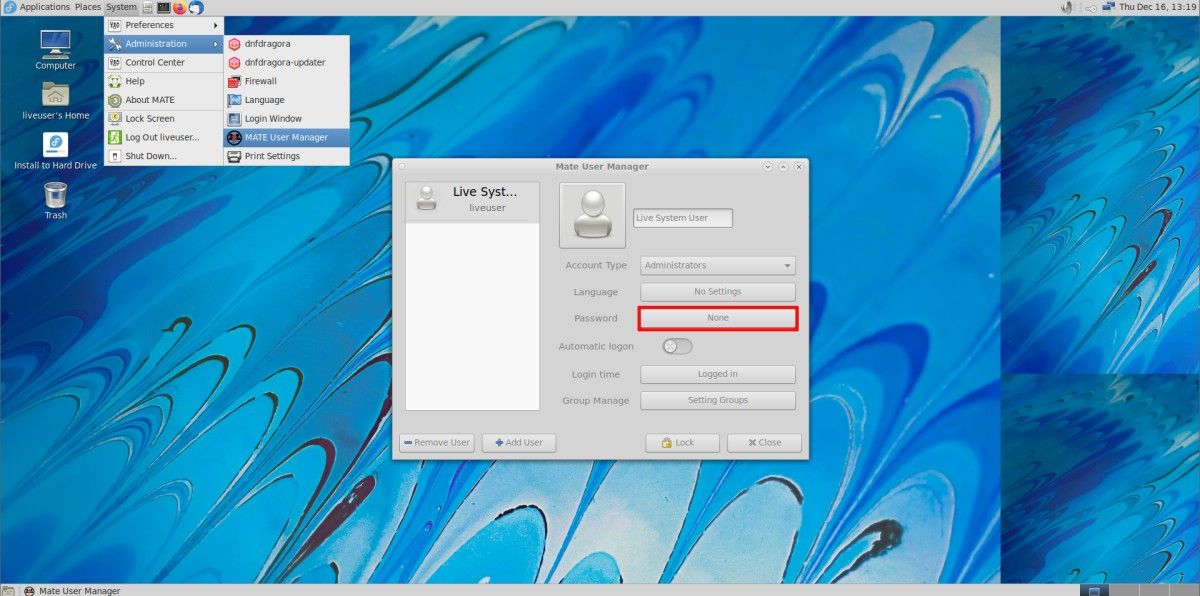Screen dimensions: 1200x596
Task: Click the volume icon in the system tray
Action: [1066, 7]
